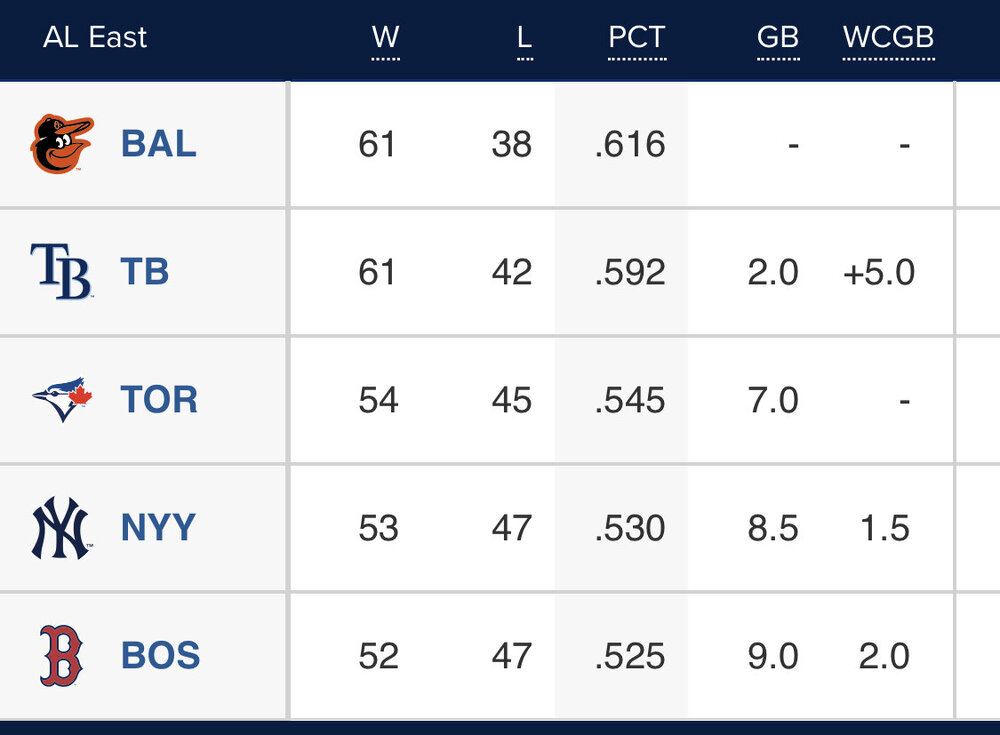Select the BOS team name

coord(160,656)
